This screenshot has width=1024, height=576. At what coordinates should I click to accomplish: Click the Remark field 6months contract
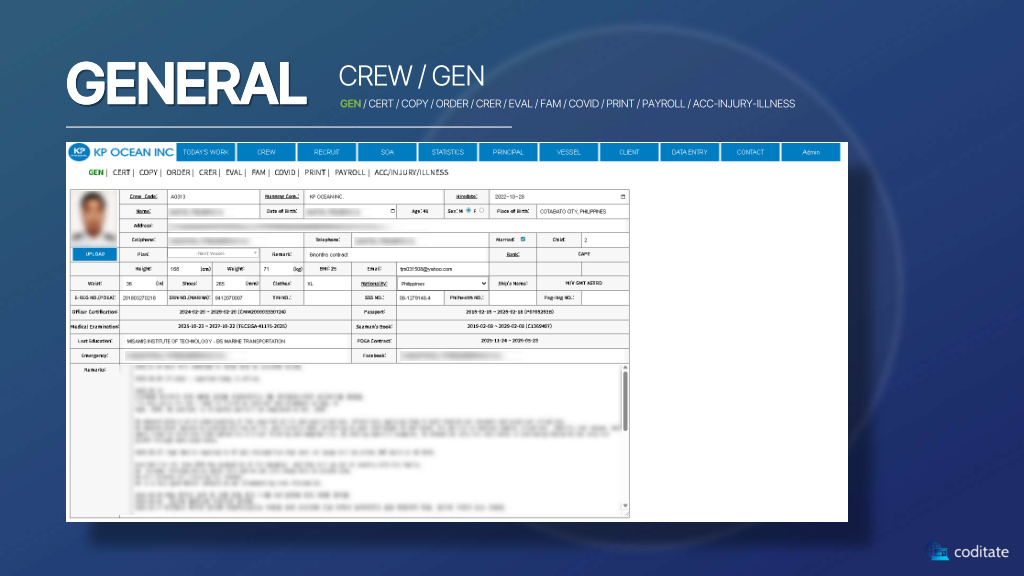tap(396, 254)
